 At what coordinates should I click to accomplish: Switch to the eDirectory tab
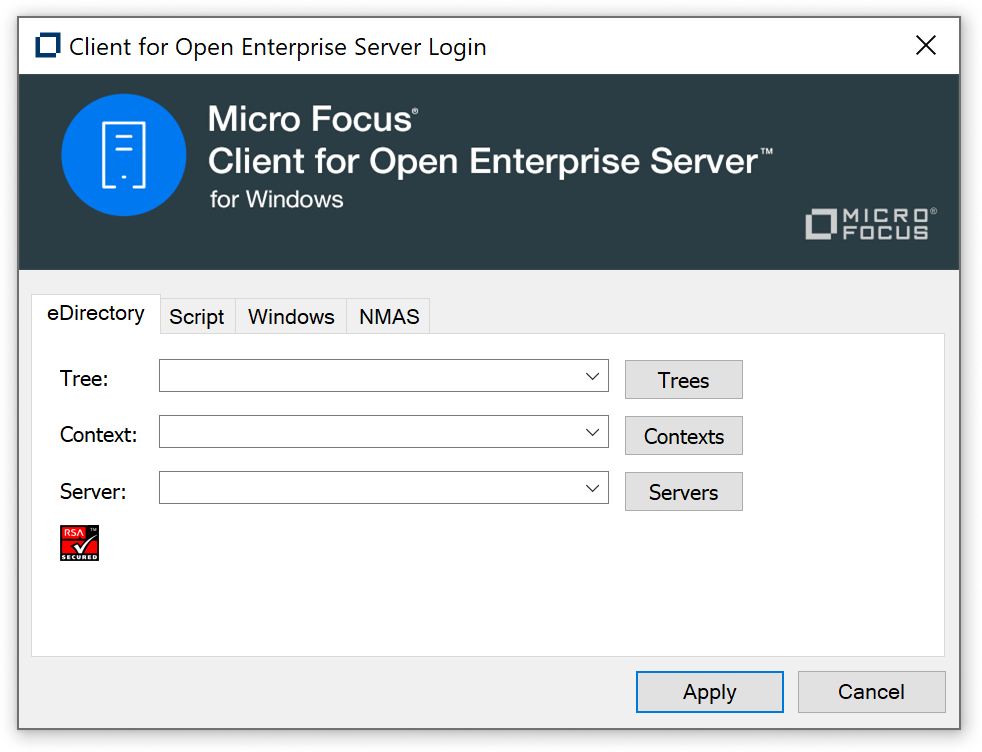[96, 313]
